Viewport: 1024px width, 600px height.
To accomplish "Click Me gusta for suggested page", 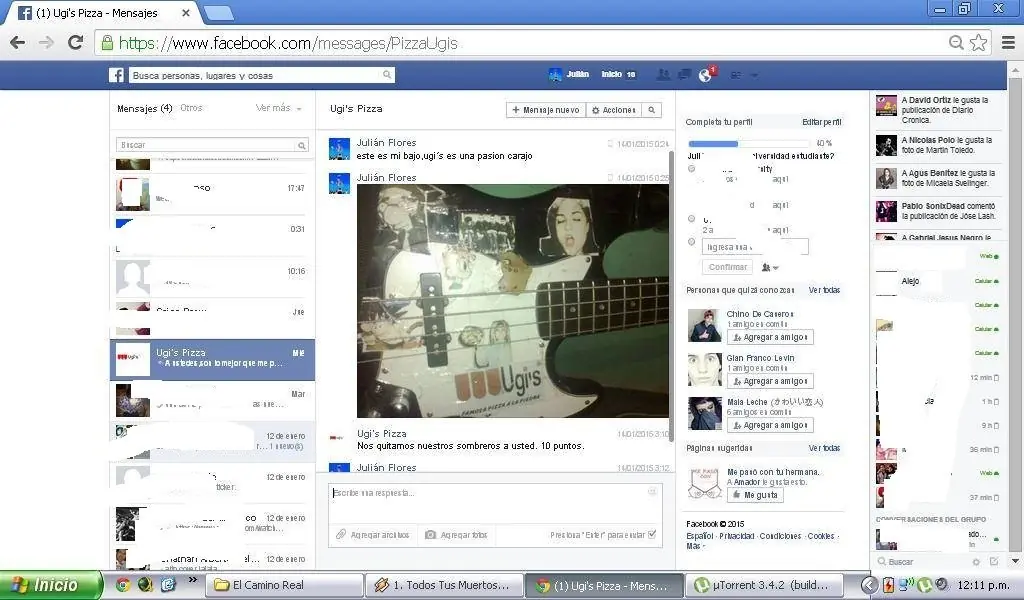I will [755, 495].
